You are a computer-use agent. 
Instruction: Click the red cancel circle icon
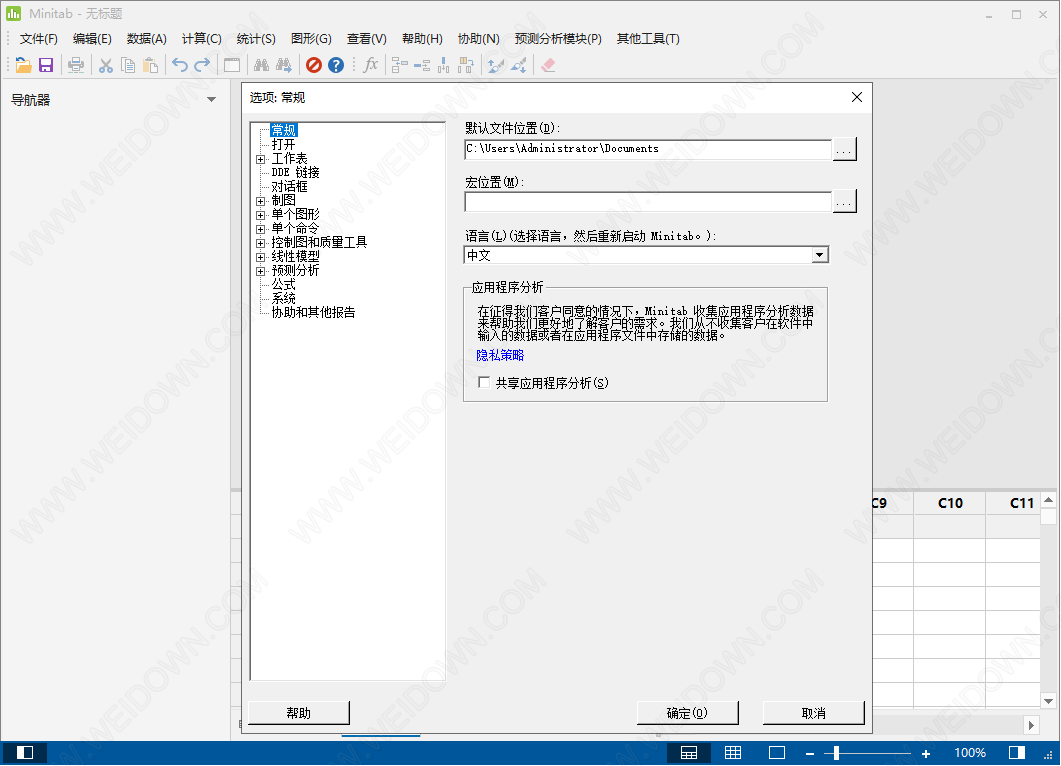pyautogui.click(x=313, y=65)
